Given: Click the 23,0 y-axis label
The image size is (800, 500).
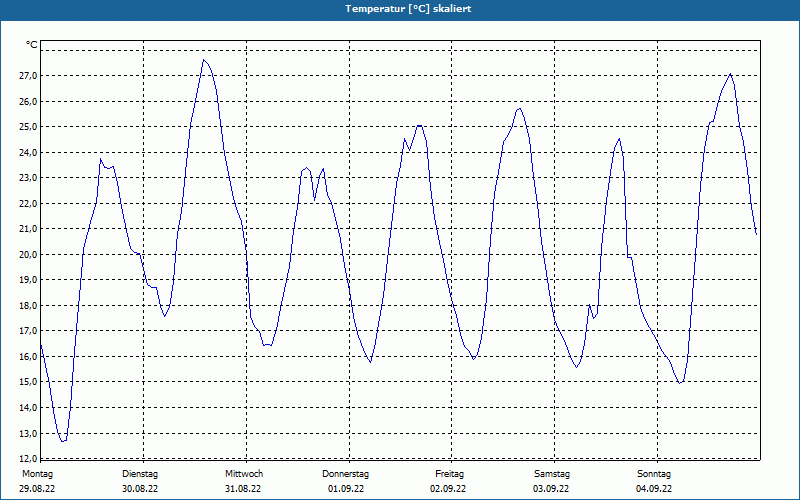Looking at the screenshot, I should 28,178.
